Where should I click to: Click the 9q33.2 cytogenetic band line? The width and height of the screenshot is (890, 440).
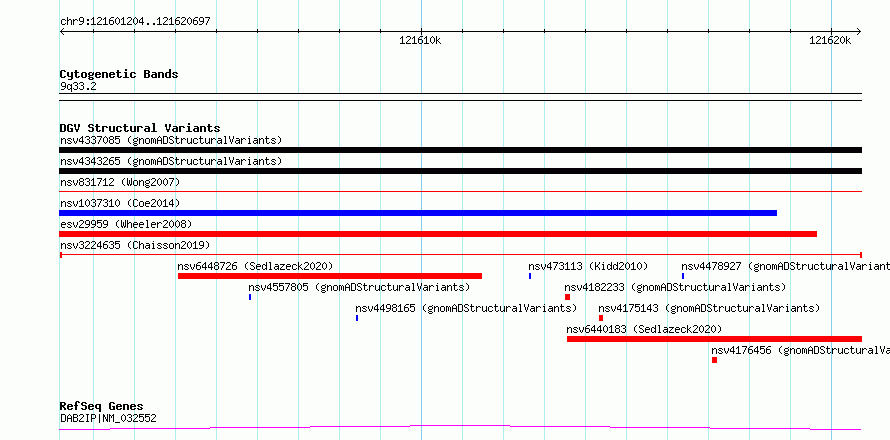pos(460,97)
